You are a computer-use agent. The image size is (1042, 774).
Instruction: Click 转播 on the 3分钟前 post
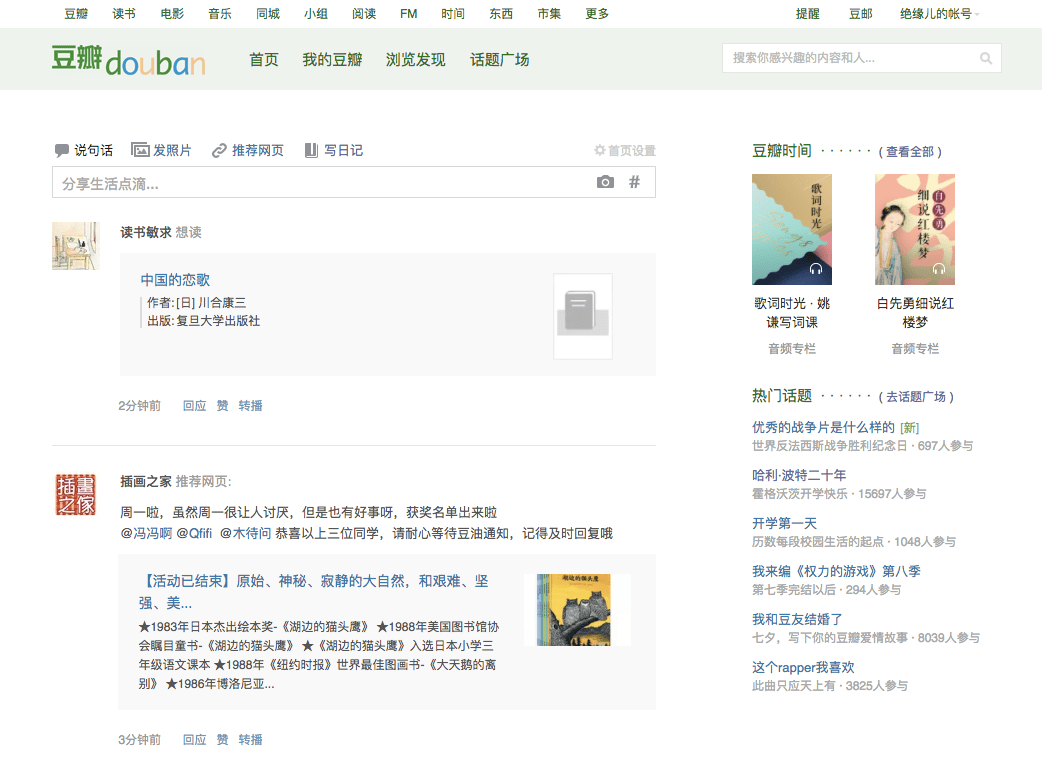[250, 739]
